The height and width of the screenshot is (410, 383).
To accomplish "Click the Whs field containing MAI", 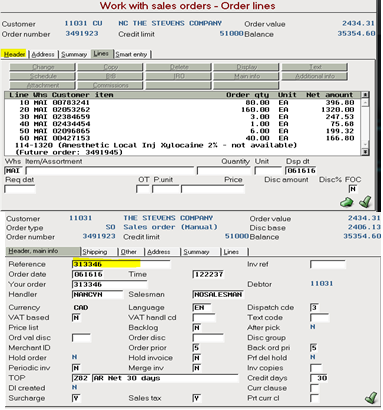I will [x=13, y=171].
